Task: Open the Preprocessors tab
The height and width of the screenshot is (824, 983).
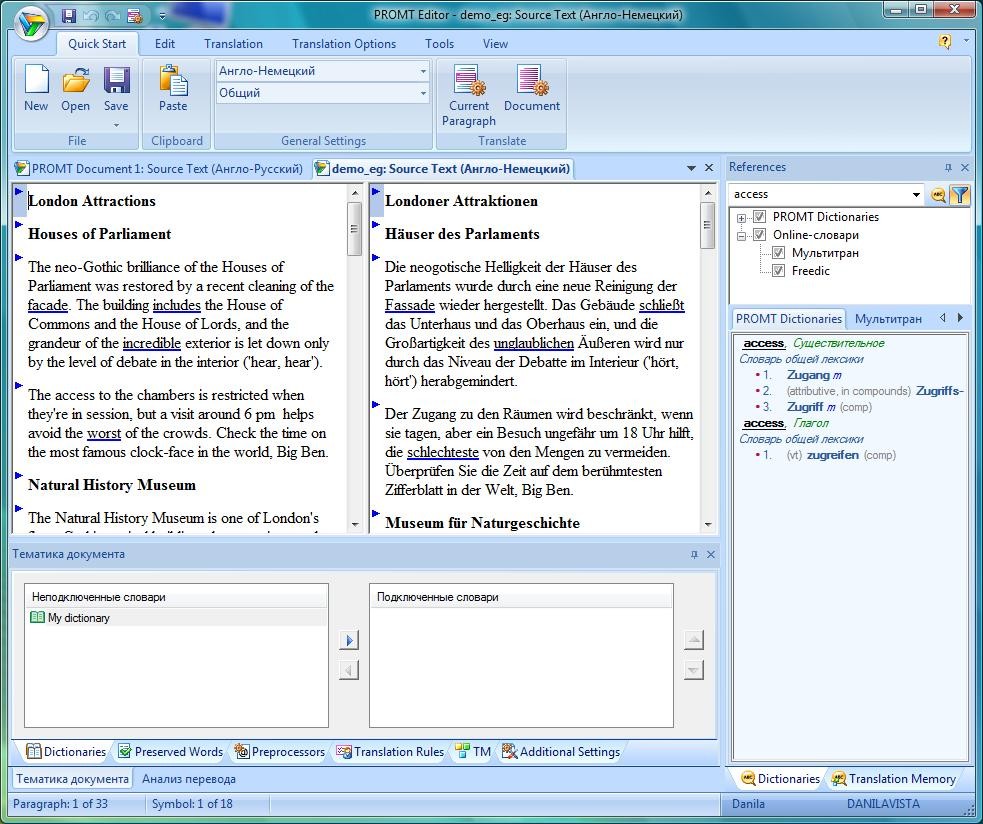Action: [280, 751]
